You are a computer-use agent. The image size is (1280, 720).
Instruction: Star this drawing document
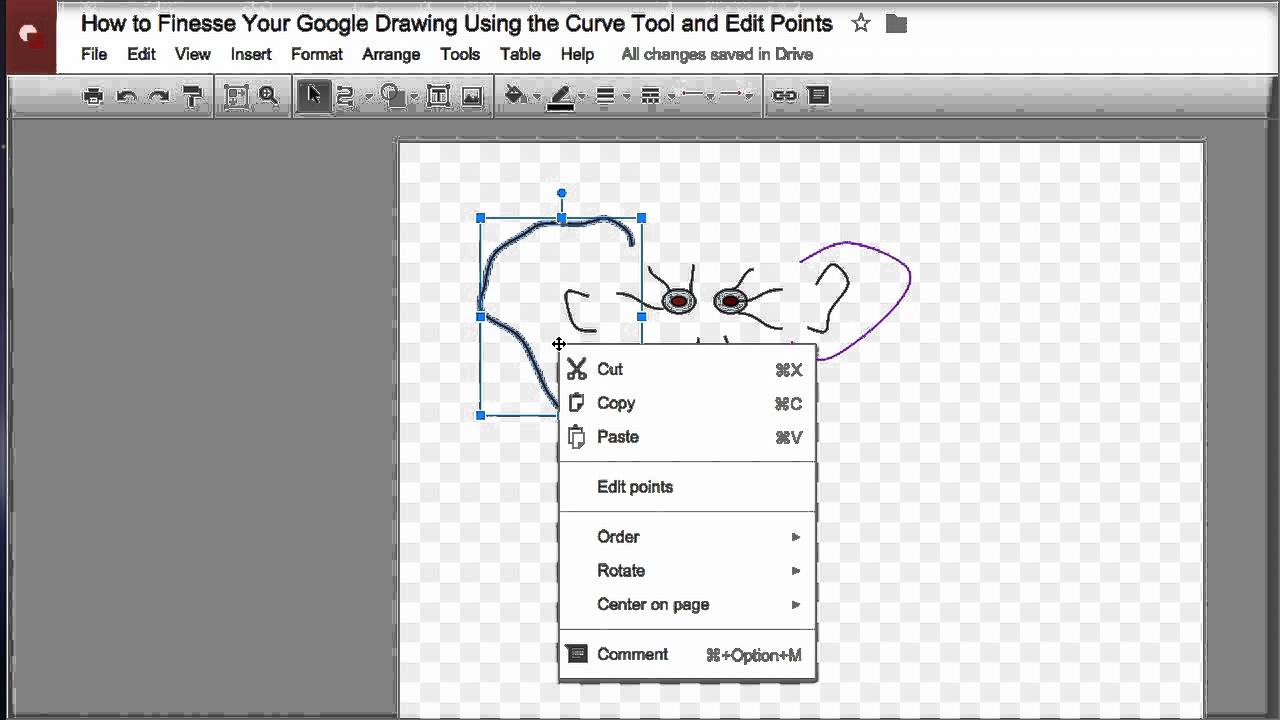861,23
